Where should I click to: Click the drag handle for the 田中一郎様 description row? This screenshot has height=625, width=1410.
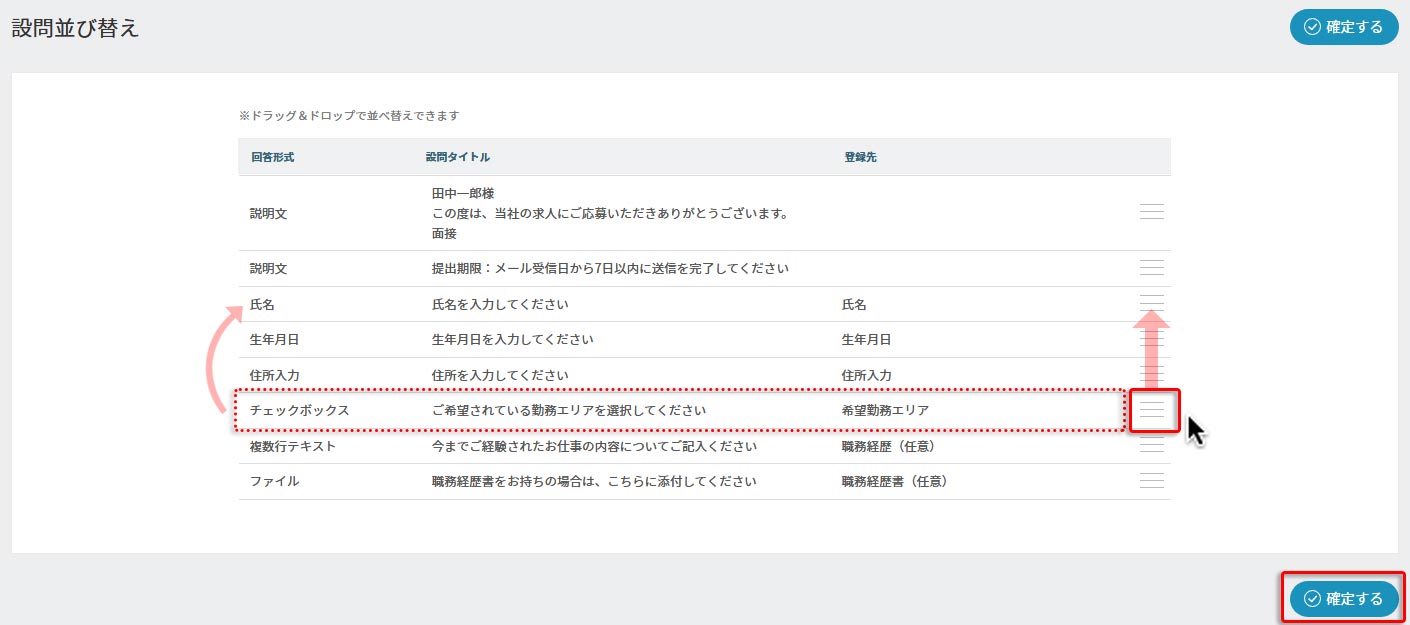pyautogui.click(x=1152, y=212)
